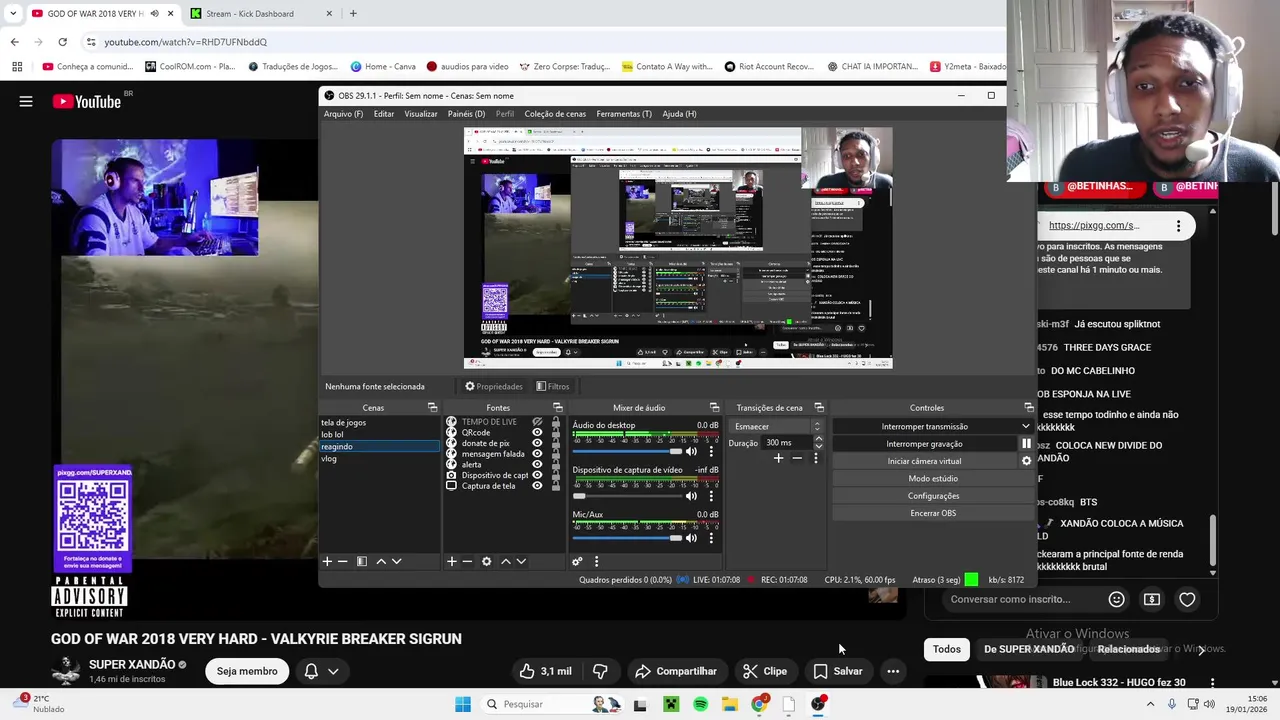
Task: Show hidden system tray icons
Action: 1150,704
